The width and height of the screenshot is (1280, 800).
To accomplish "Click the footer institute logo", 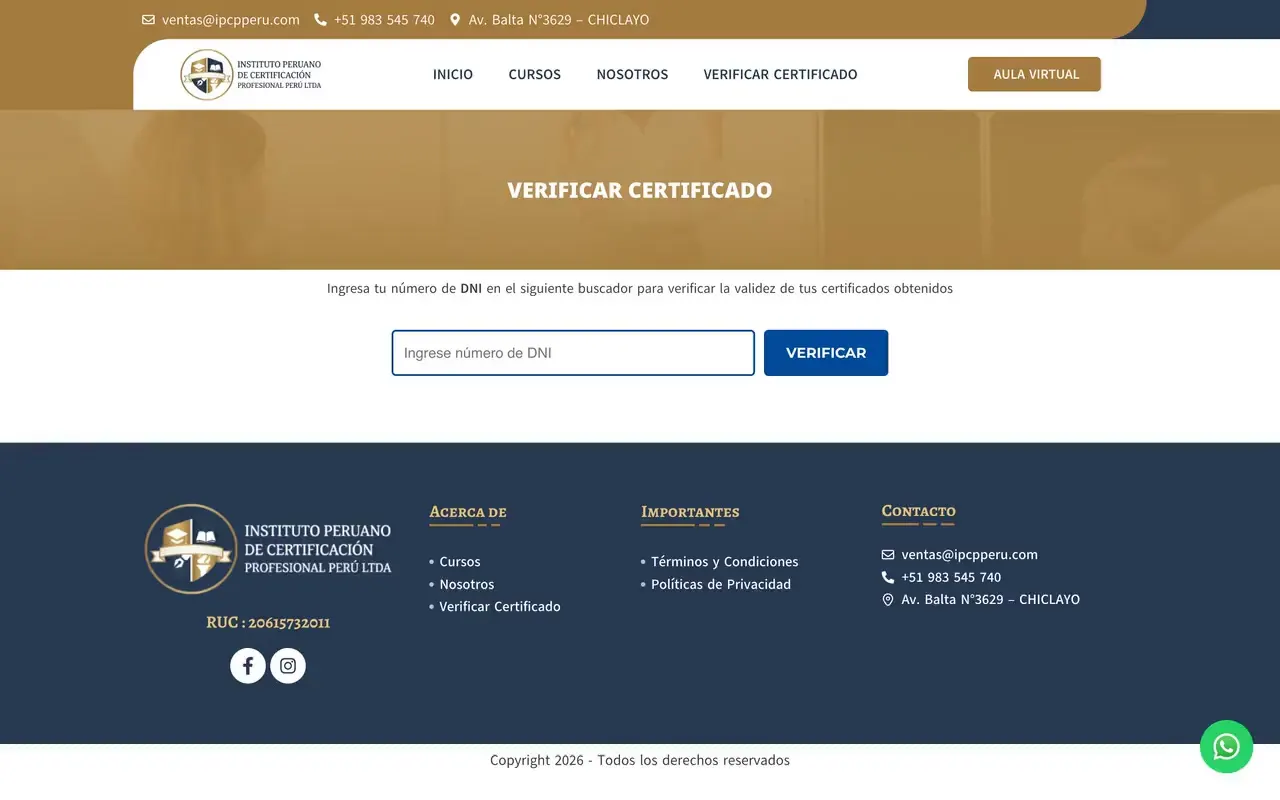I will tap(268, 549).
